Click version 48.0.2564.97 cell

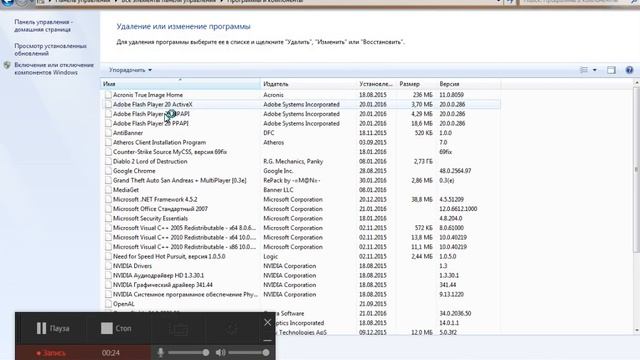coord(455,171)
